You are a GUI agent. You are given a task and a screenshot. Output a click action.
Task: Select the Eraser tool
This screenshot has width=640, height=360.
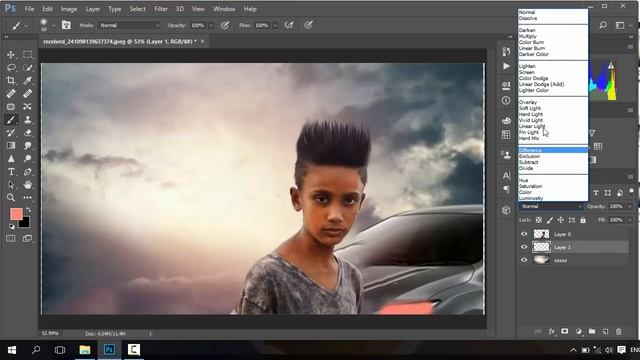click(x=27, y=133)
